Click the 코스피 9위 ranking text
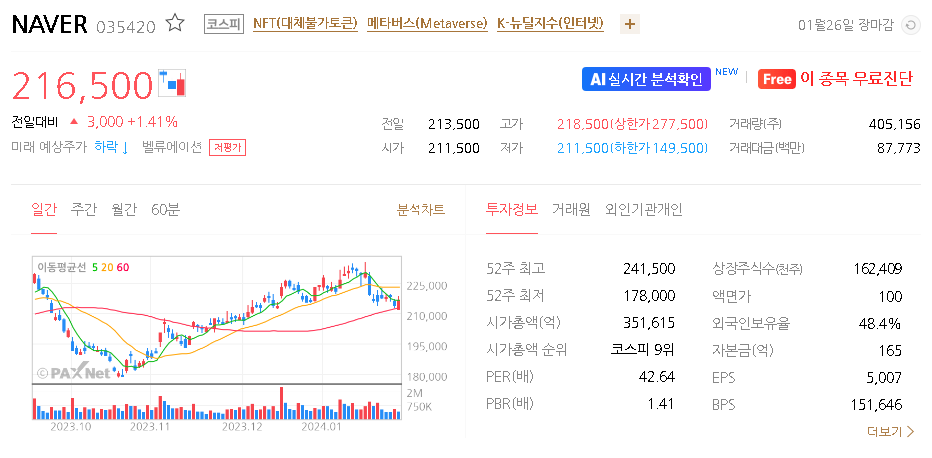This screenshot has height=458, width=932. (643, 350)
